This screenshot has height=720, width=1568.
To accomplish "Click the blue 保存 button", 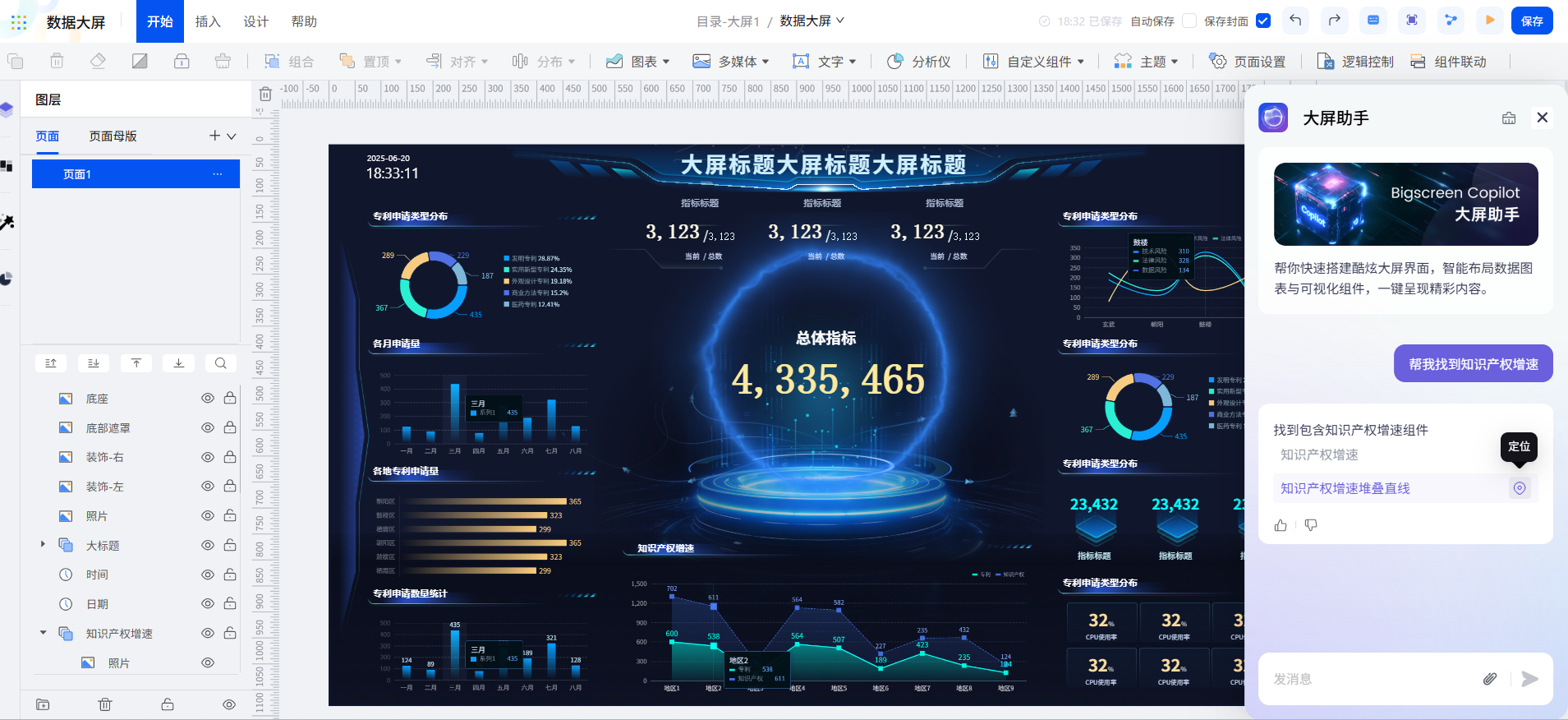I will click(1531, 21).
